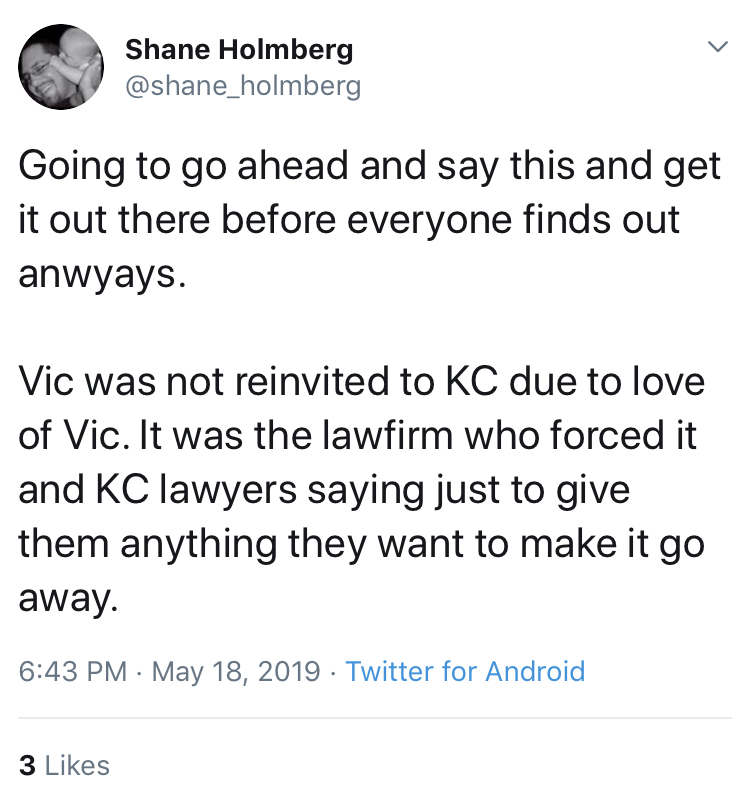This screenshot has height=798, width=750.
Task: Click the May 18, 2019 date
Action: (236, 671)
